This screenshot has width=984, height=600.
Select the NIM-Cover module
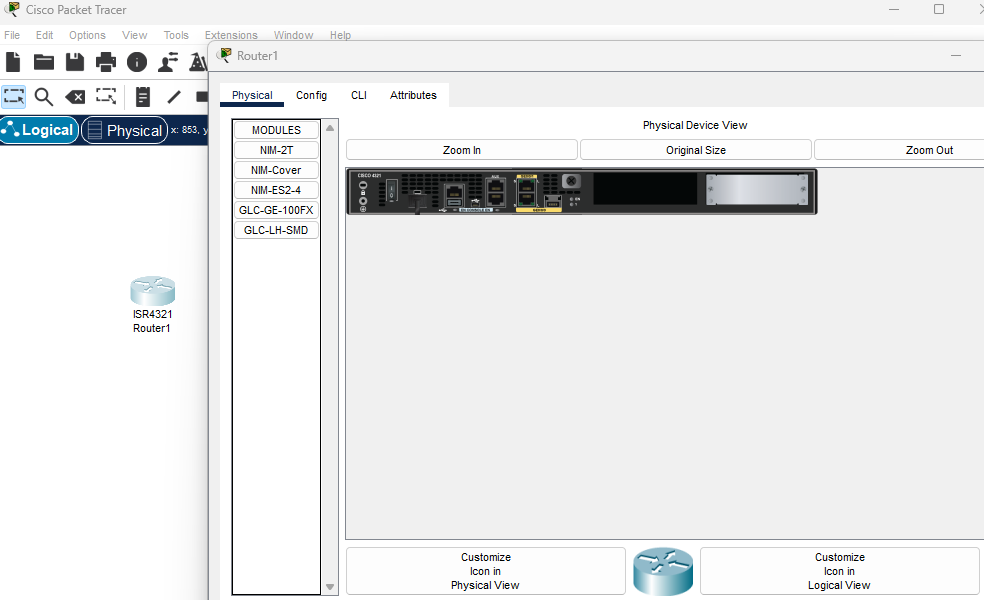[x=276, y=170]
